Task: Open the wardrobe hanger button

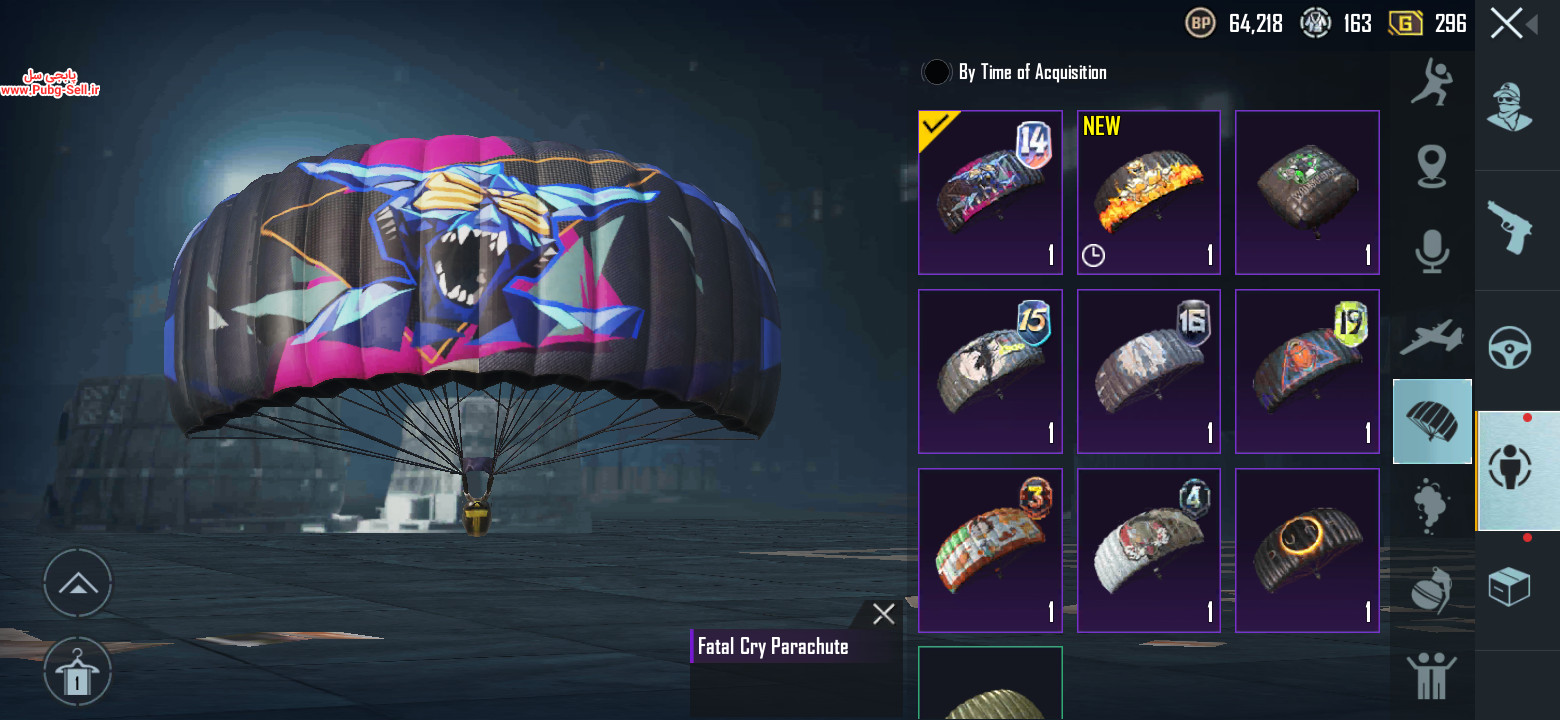Action: tap(78, 671)
